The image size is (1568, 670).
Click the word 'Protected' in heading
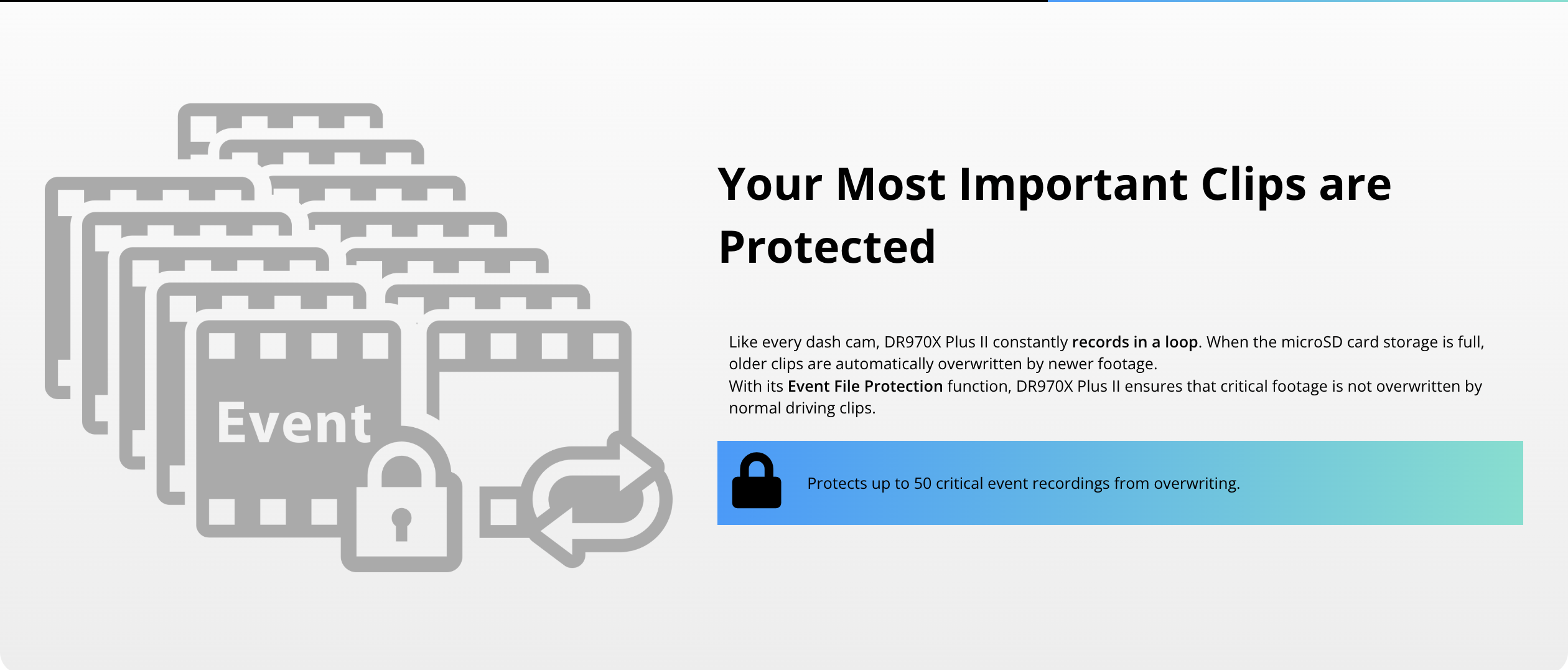click(827, 247)
